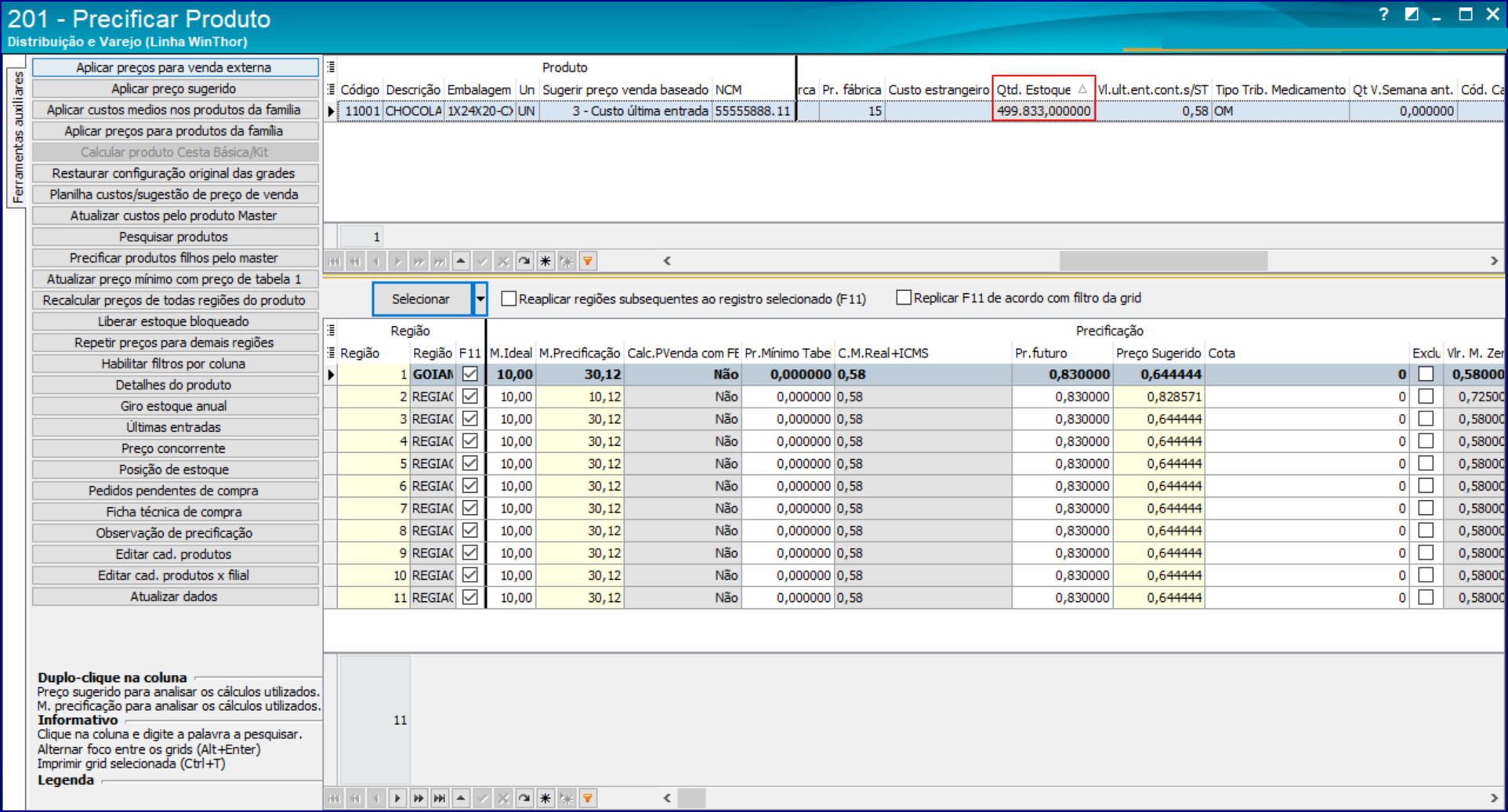This screenshot has height=812, width=1508.
Task: Click the cancel (X) icon in upper navigator
Action: 503,261
